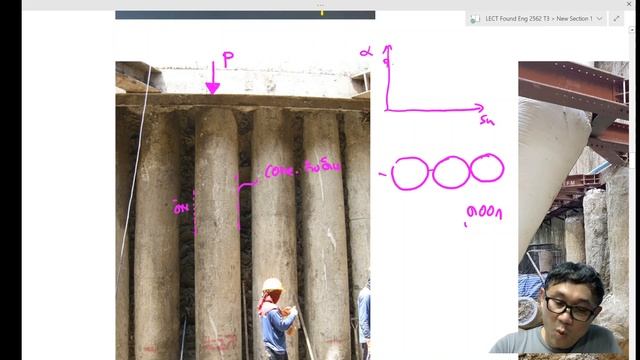Expand the notebook section dropdown chevron

599,19
